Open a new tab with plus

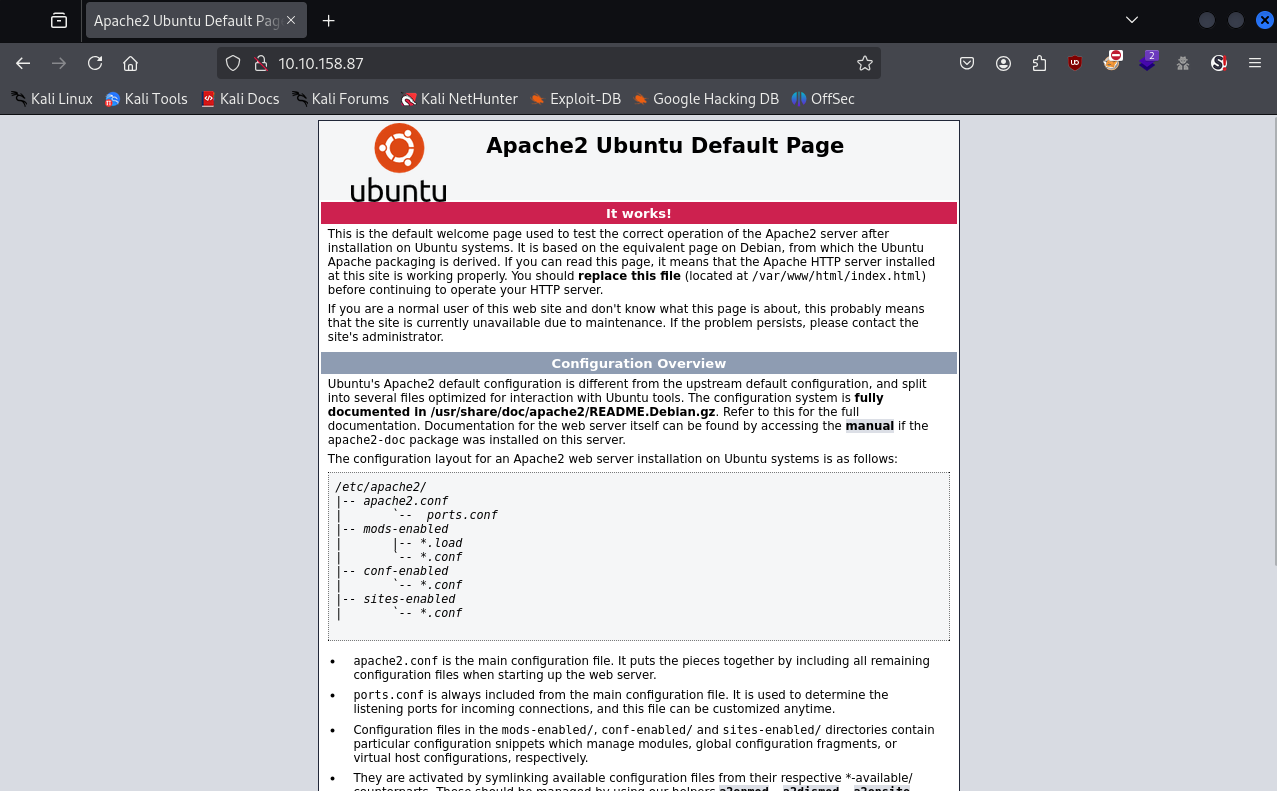(x=328, y=20)
